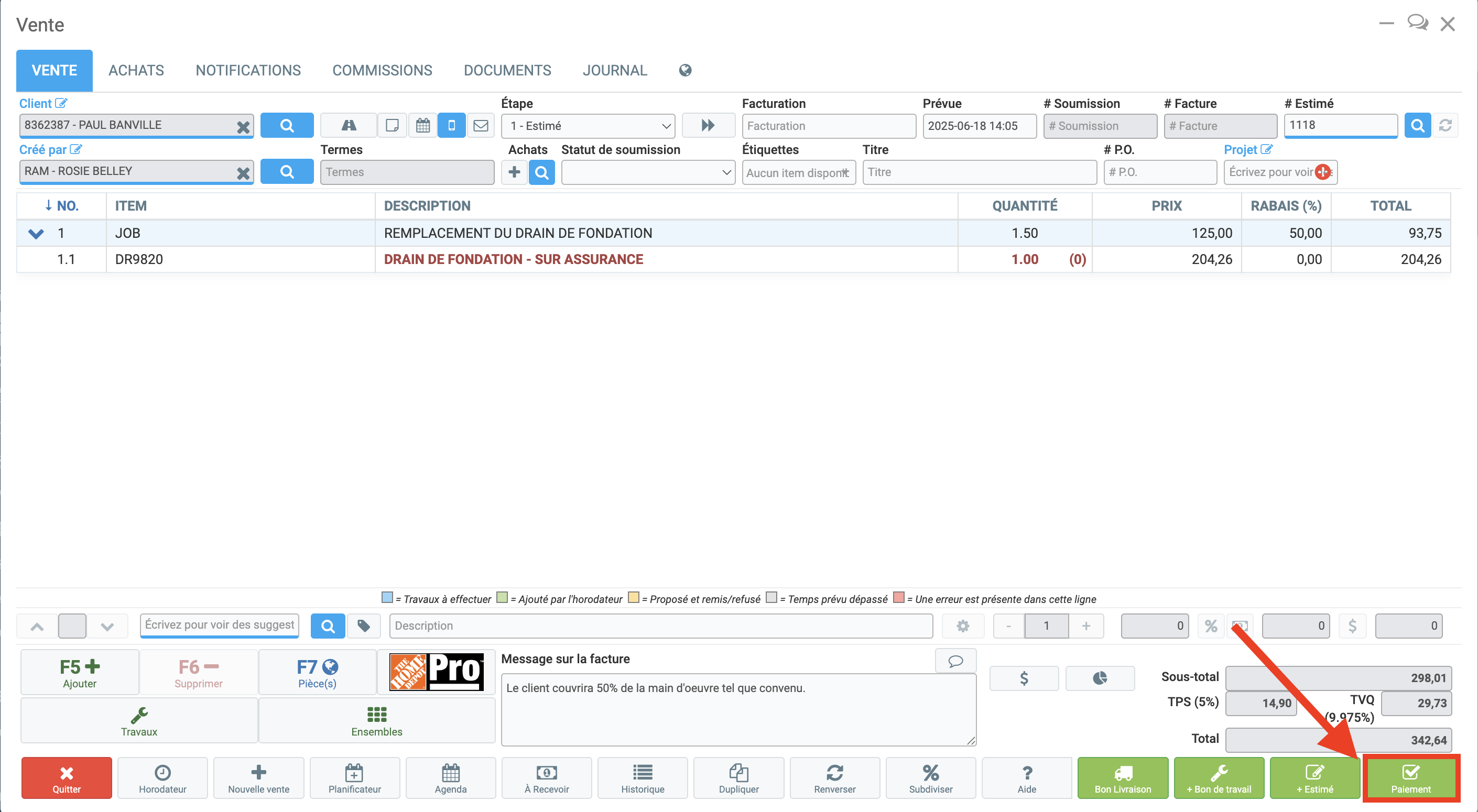Toggle the dollar amount mode button
The image size is (1478, 812).
[1352, 626]
